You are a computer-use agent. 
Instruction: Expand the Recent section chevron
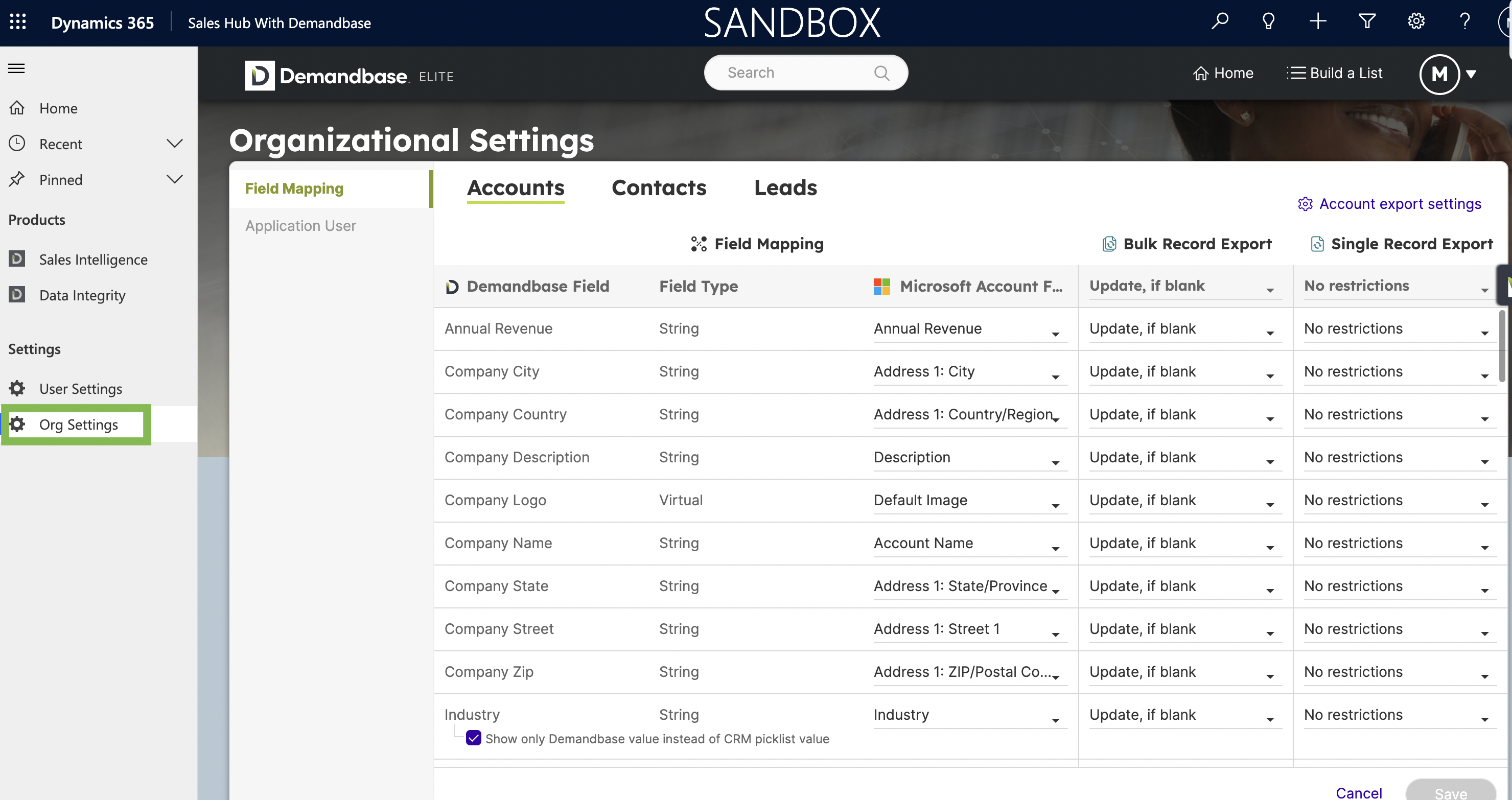(x=174, y=143)
